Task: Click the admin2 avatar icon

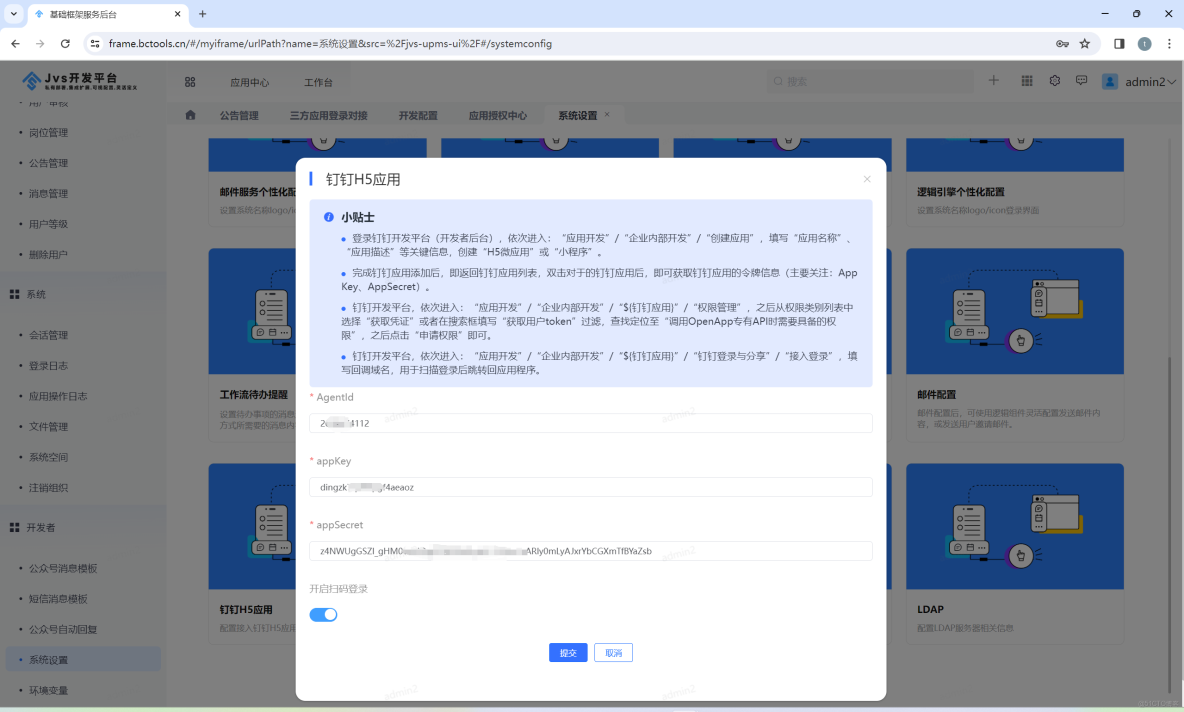Action: click(1110, 81)
